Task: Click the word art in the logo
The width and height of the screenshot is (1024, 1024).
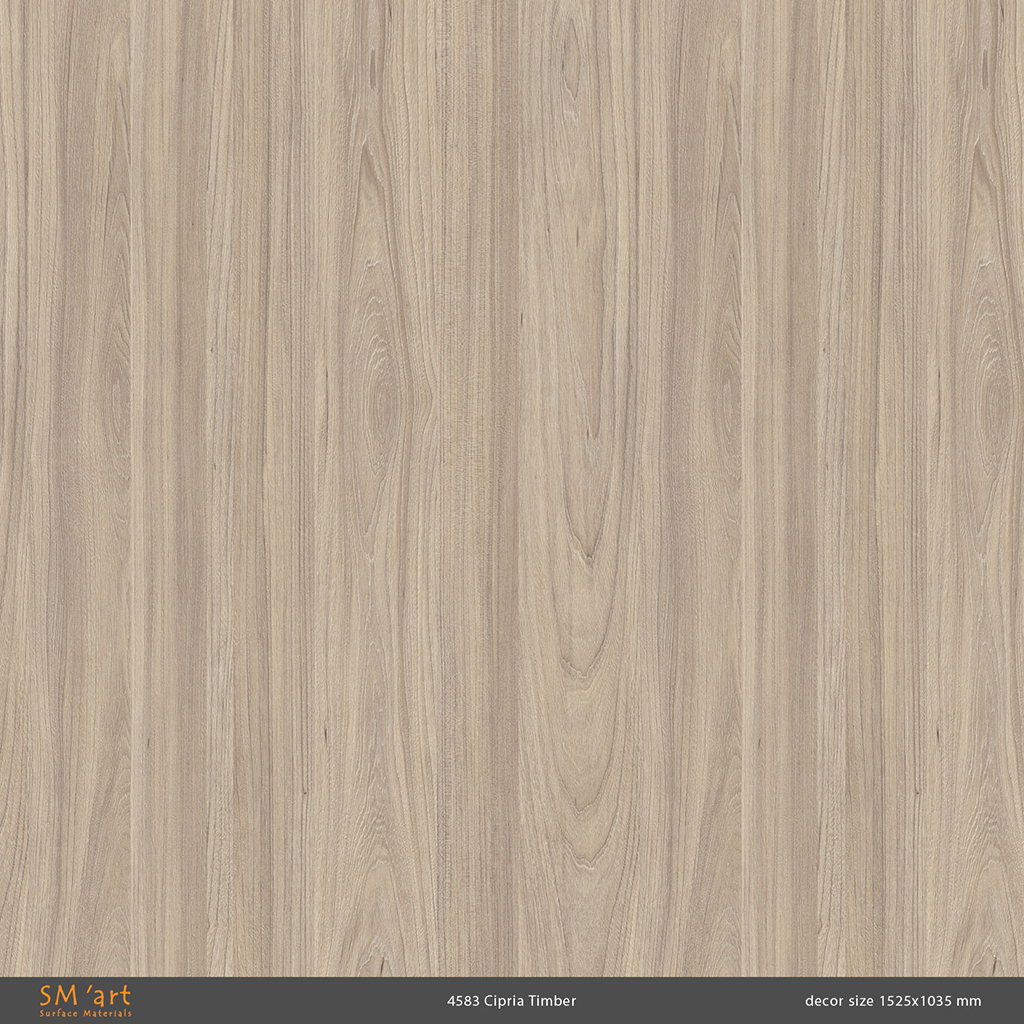Action: point(113,996)
